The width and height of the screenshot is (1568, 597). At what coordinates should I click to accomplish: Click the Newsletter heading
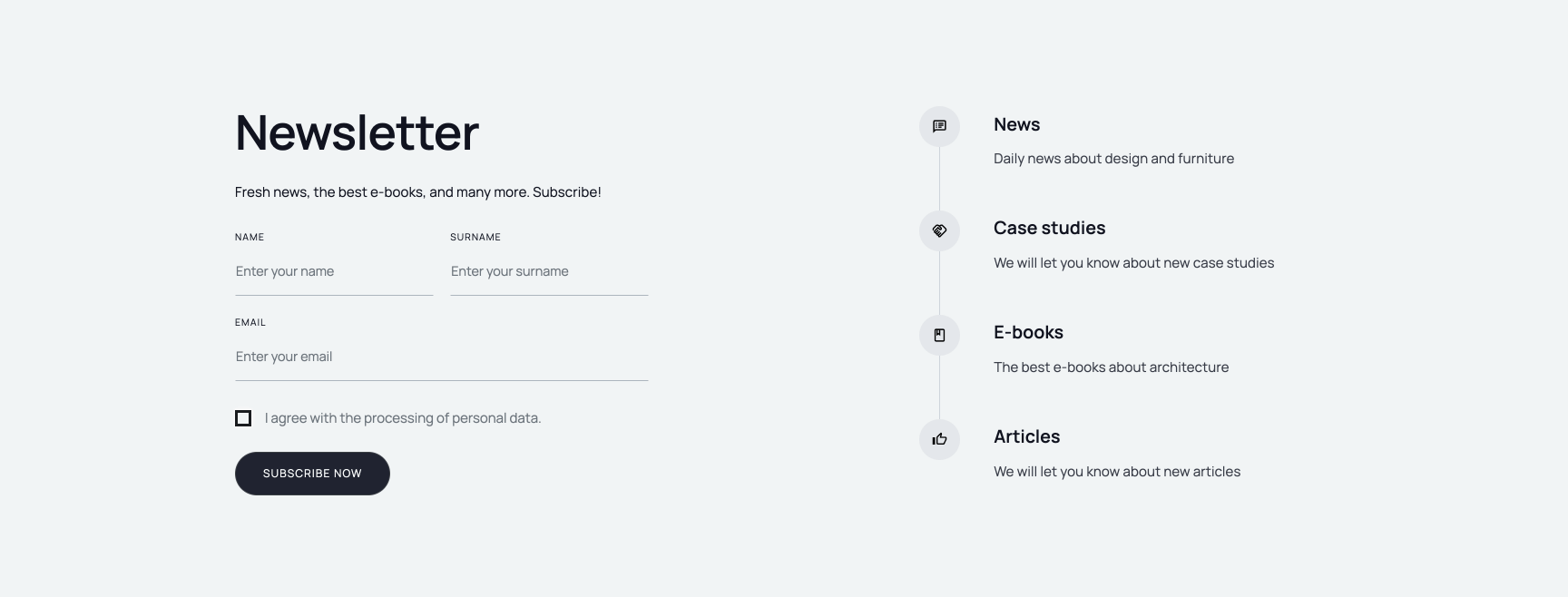pos(357,132)
